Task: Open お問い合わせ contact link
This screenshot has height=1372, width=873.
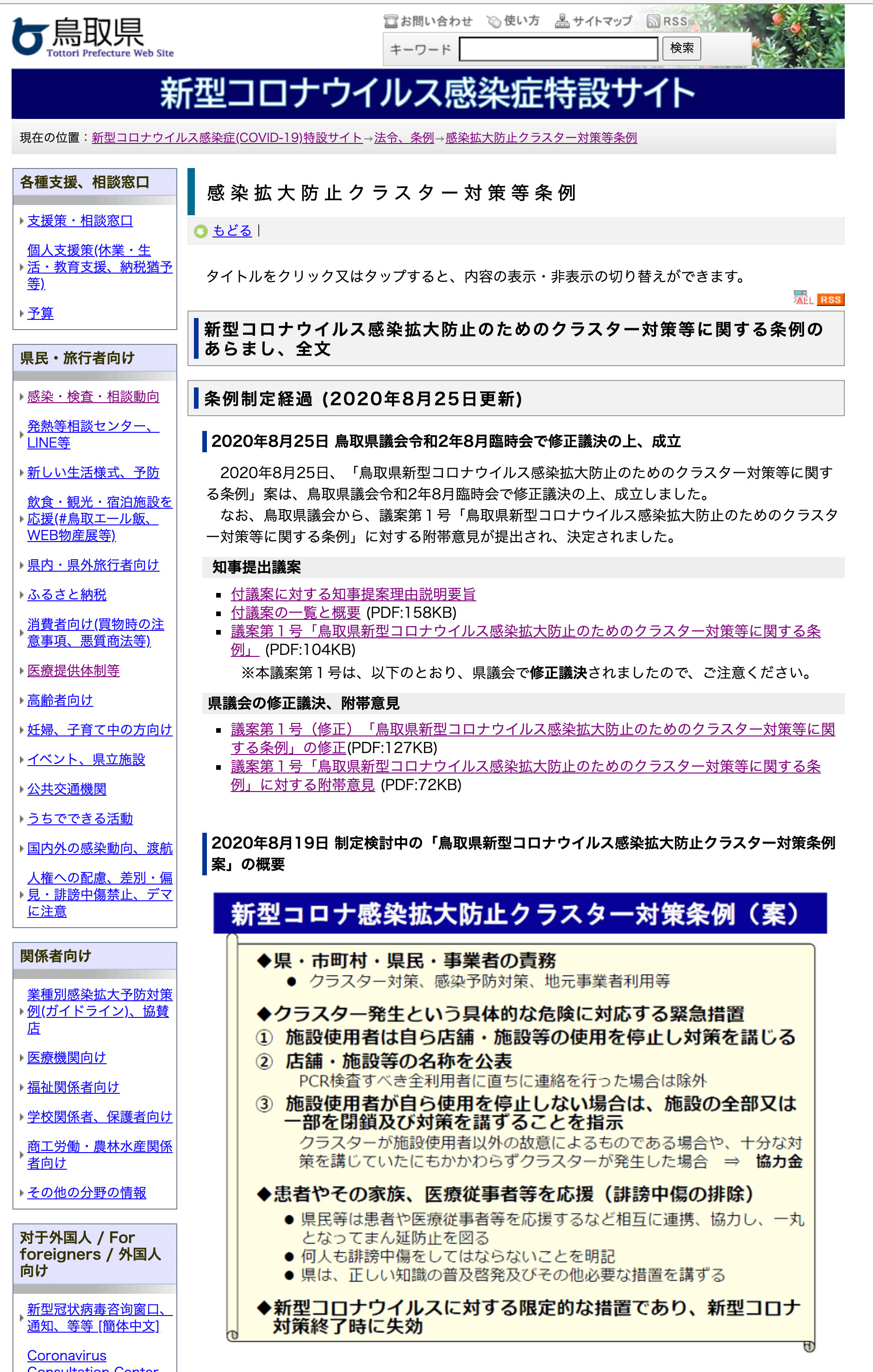Action: coord(429,21)
